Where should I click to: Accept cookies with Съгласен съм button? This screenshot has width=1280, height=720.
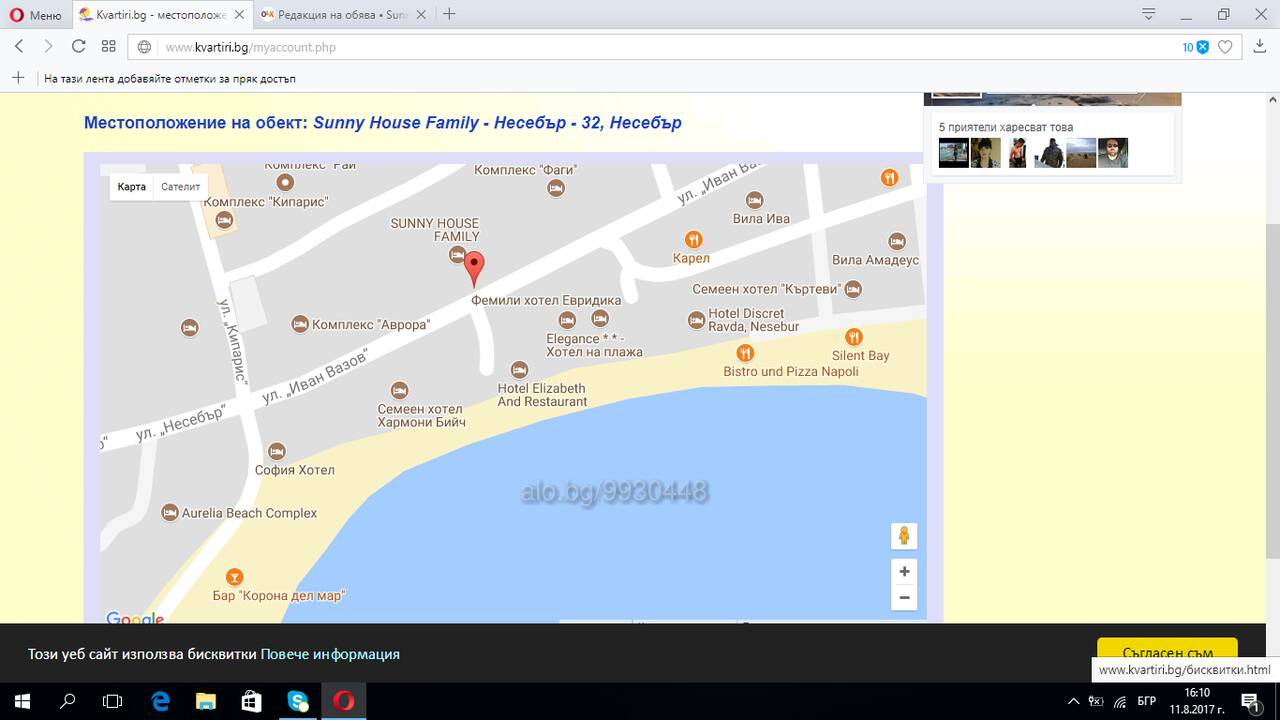pyautogui.click(x=1167, y=651)
